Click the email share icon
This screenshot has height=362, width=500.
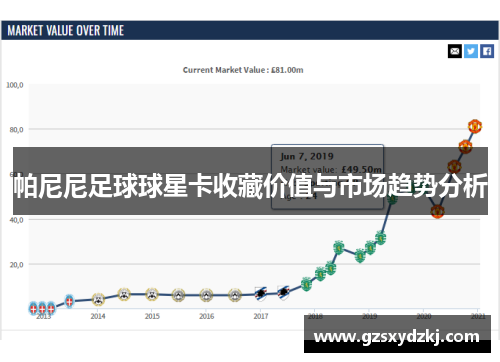(455, 51)
